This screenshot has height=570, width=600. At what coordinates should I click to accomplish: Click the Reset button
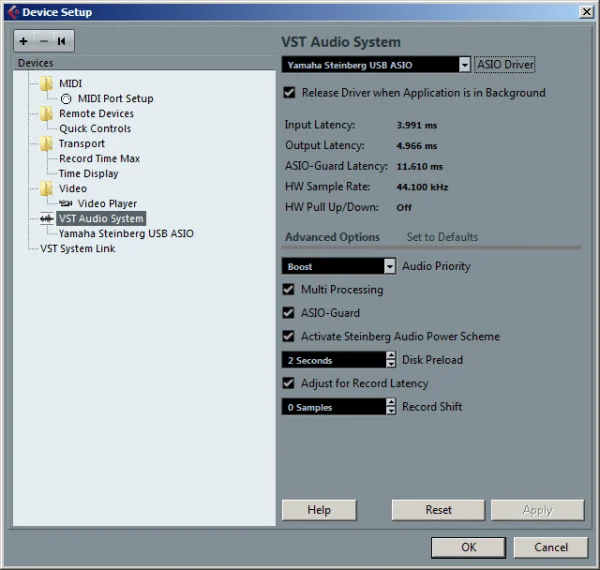[439, 510]
